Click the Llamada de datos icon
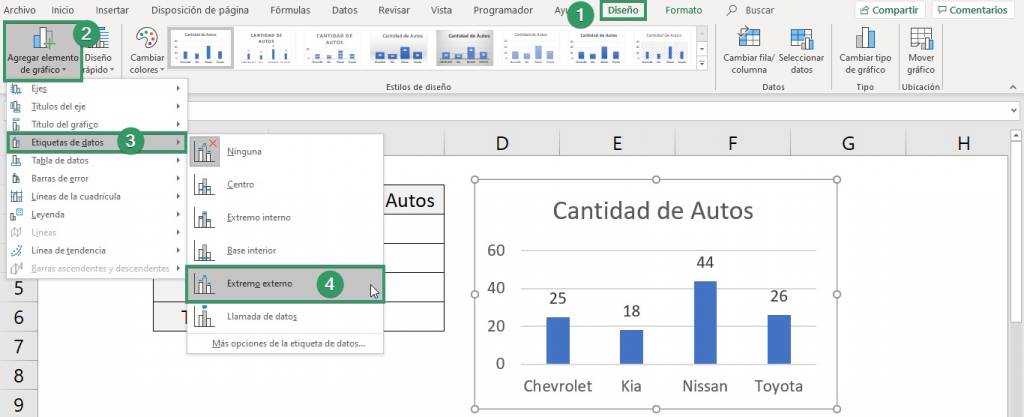This screenshot has height=417, width=1024. 204,317
